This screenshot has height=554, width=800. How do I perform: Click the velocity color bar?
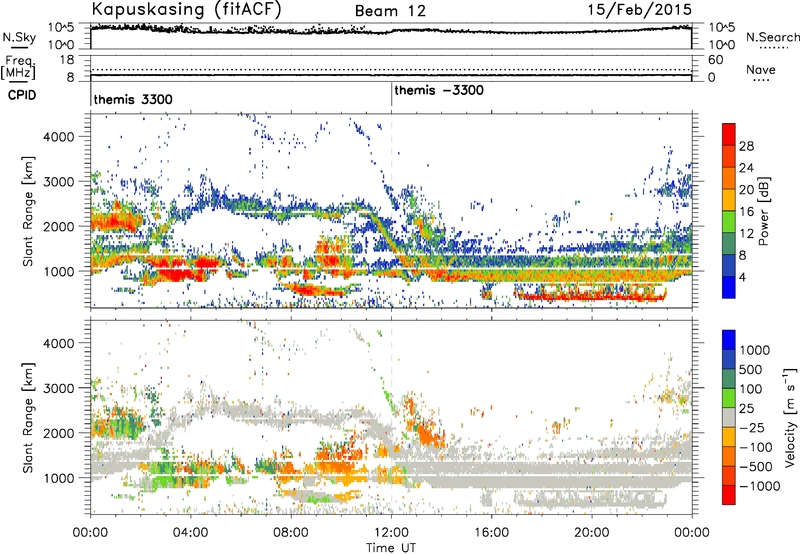(729, 417)
